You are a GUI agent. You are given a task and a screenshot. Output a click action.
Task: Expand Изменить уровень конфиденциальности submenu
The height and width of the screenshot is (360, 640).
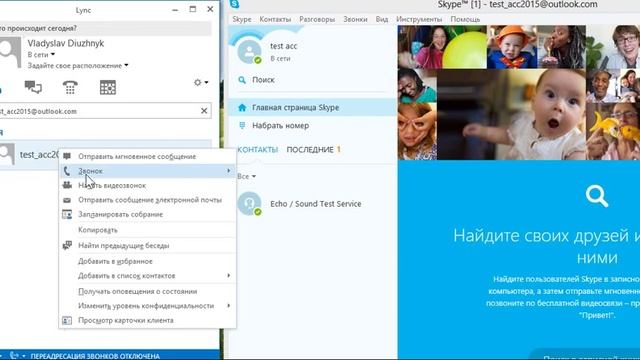[147, 306]
